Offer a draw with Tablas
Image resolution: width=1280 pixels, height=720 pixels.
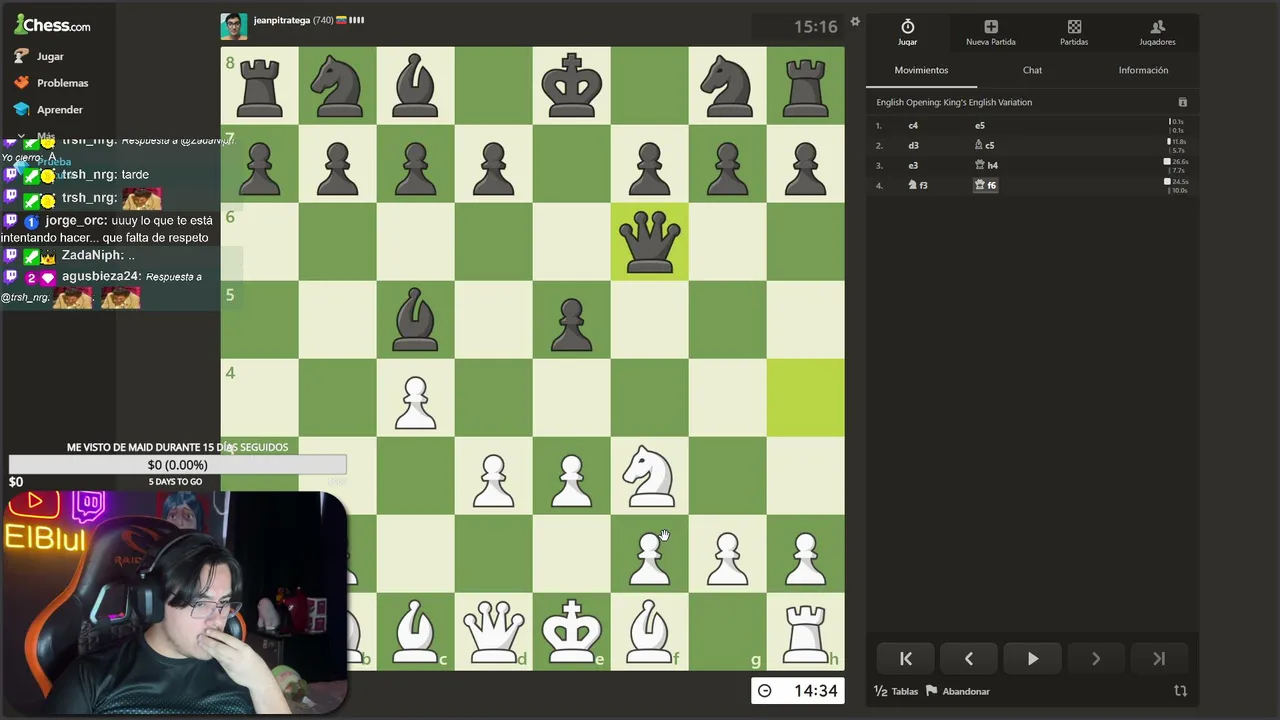point(896,691)
